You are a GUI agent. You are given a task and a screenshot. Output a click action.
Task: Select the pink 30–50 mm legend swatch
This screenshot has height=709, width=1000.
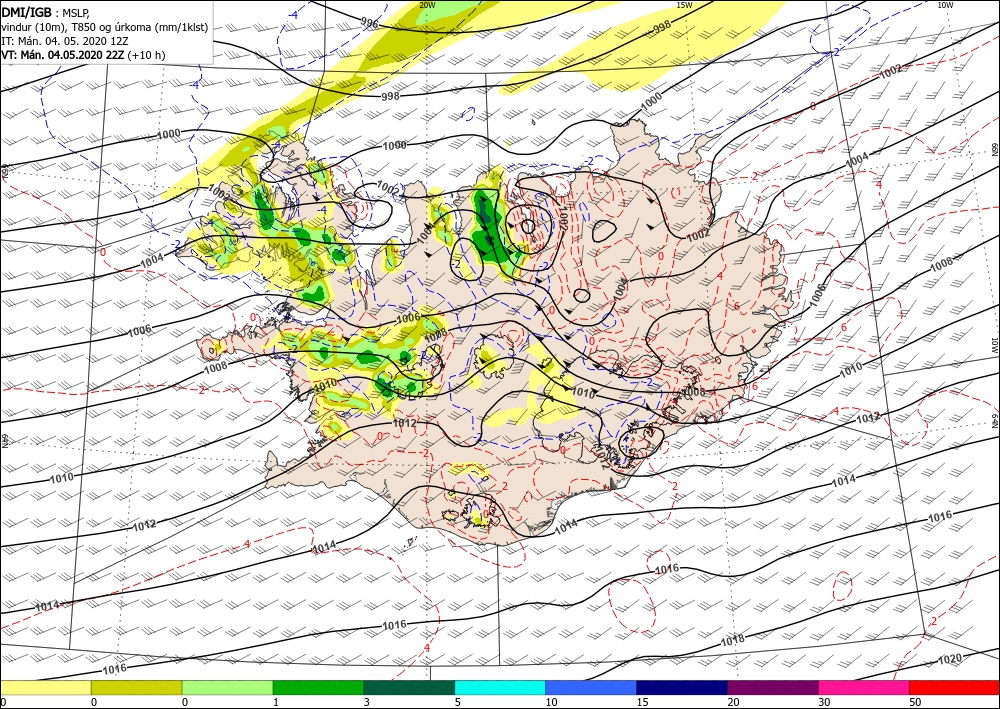(x=864, y=688)
